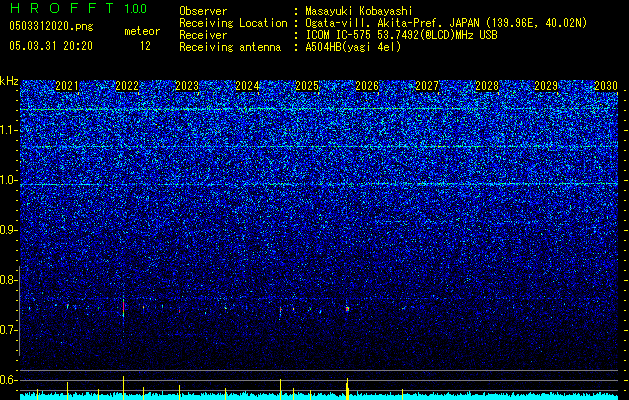Click the HROFFT 1.00 title text
The height and width of the screenshot is (400, 629).
point(78,8)
